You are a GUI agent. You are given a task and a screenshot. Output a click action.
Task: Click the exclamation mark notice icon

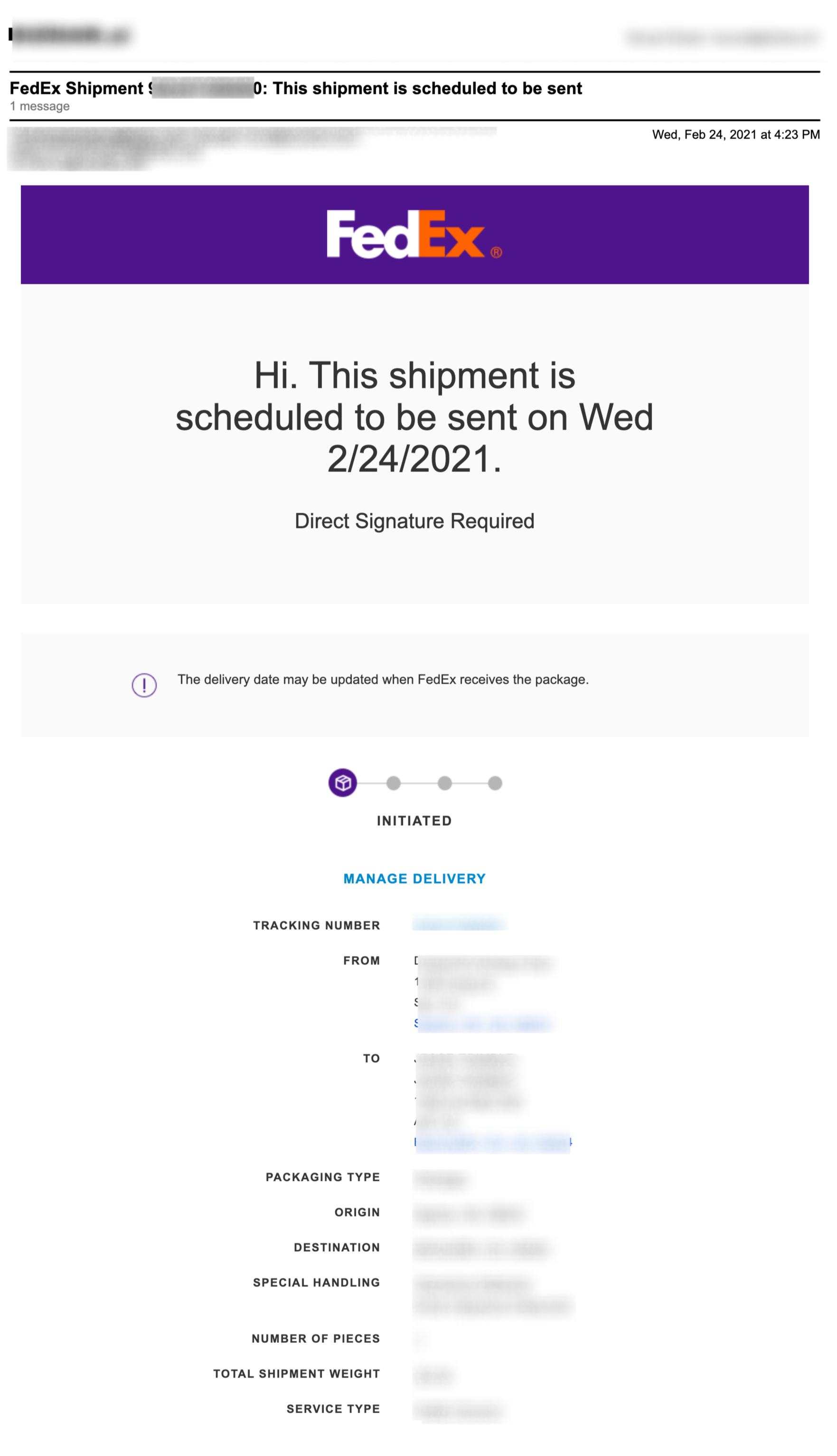coord(144,685)
